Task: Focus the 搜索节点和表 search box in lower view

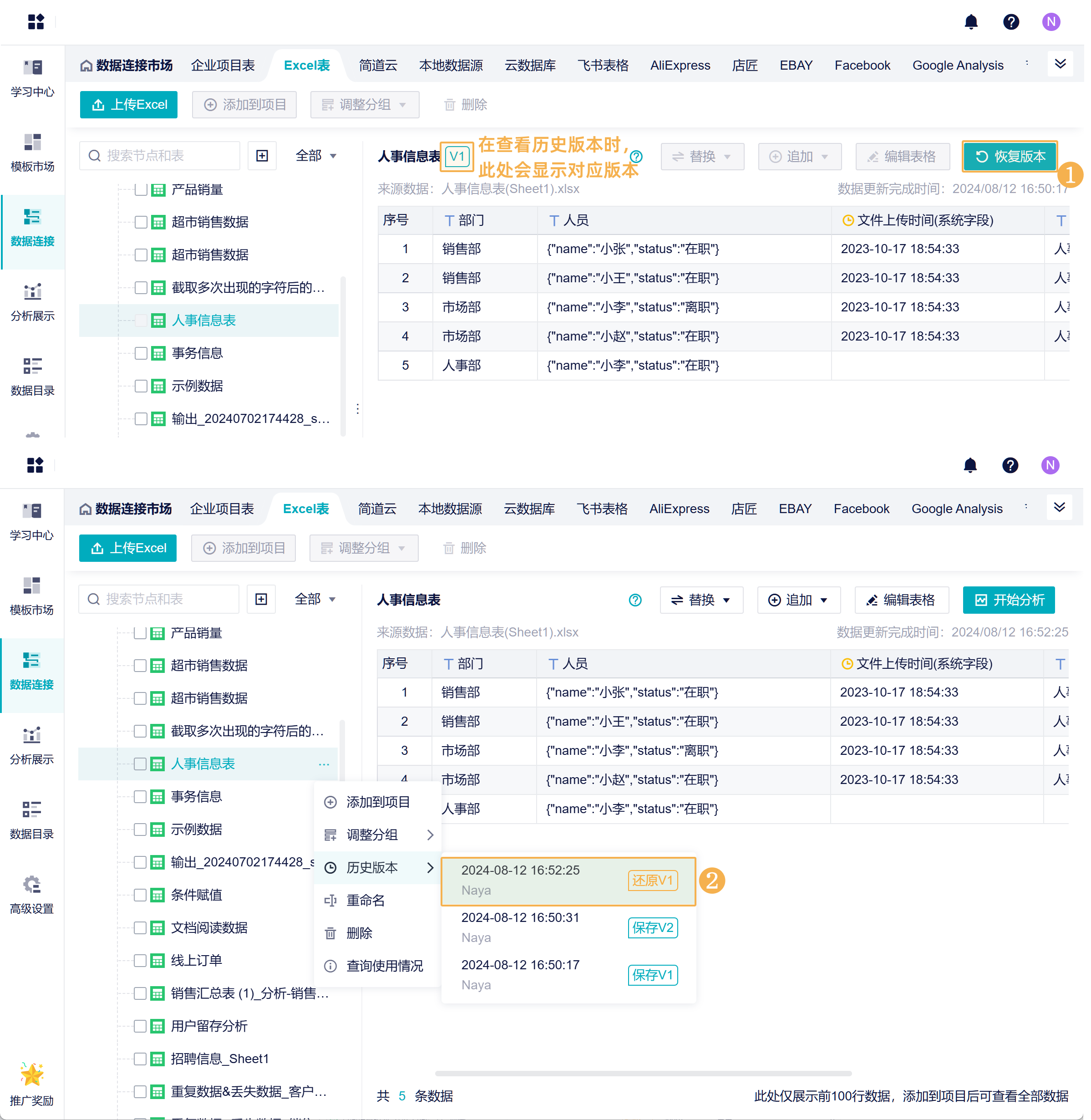Action: 159,599
